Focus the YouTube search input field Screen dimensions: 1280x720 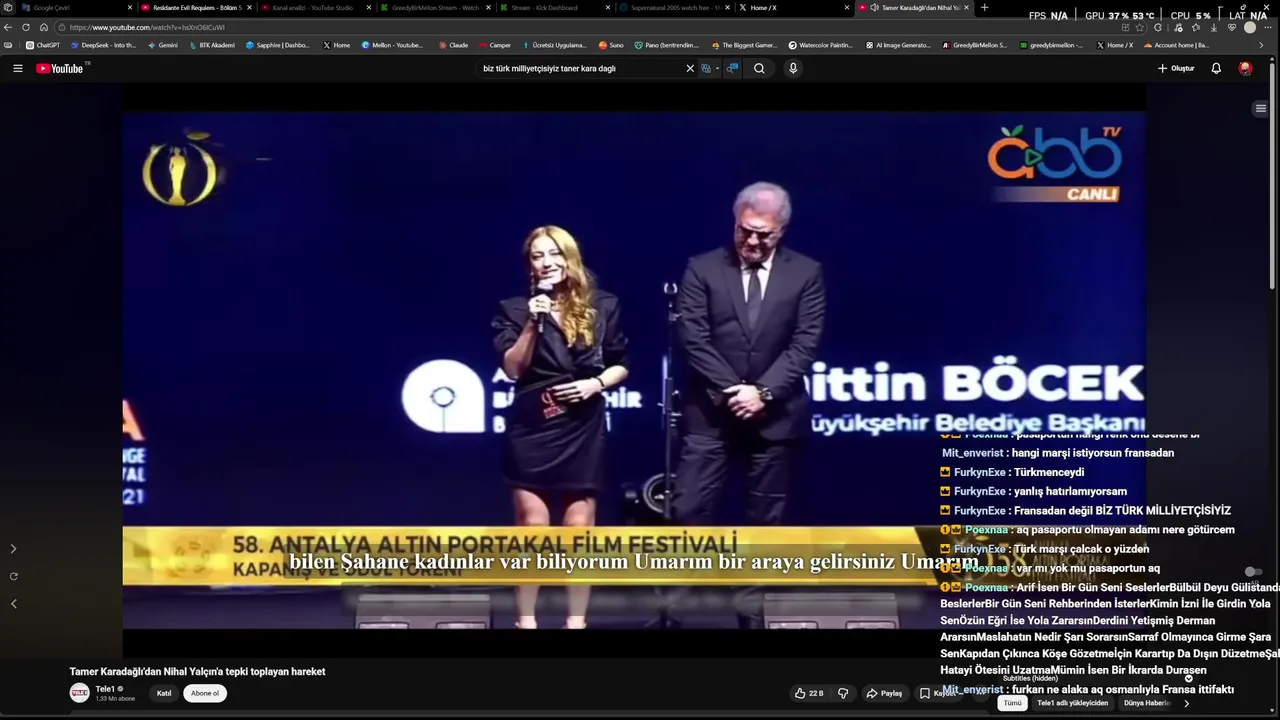tap(580, 68)
